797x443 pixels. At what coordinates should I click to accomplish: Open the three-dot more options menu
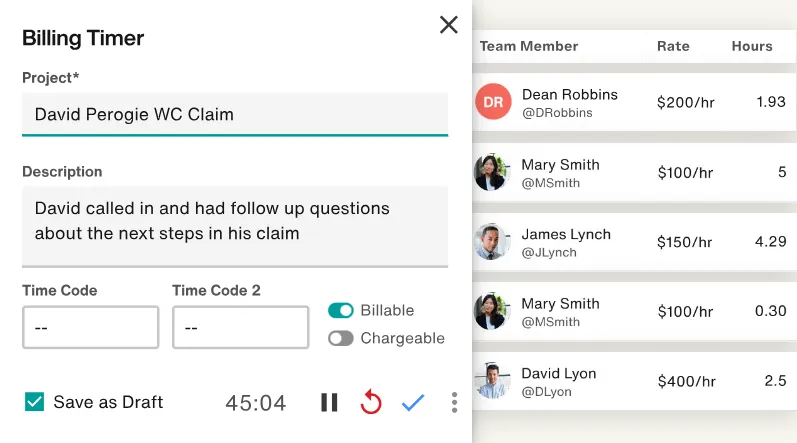coord(454,402)
